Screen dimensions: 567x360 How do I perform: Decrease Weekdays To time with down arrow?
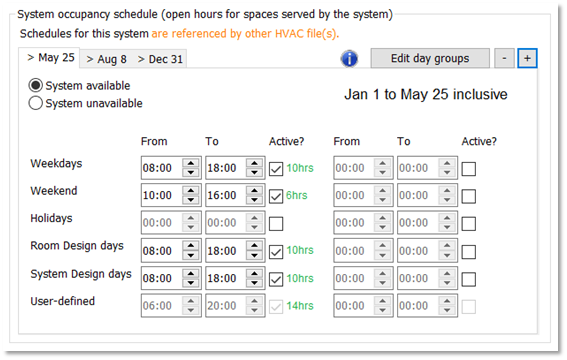click(x=255, y=173)
